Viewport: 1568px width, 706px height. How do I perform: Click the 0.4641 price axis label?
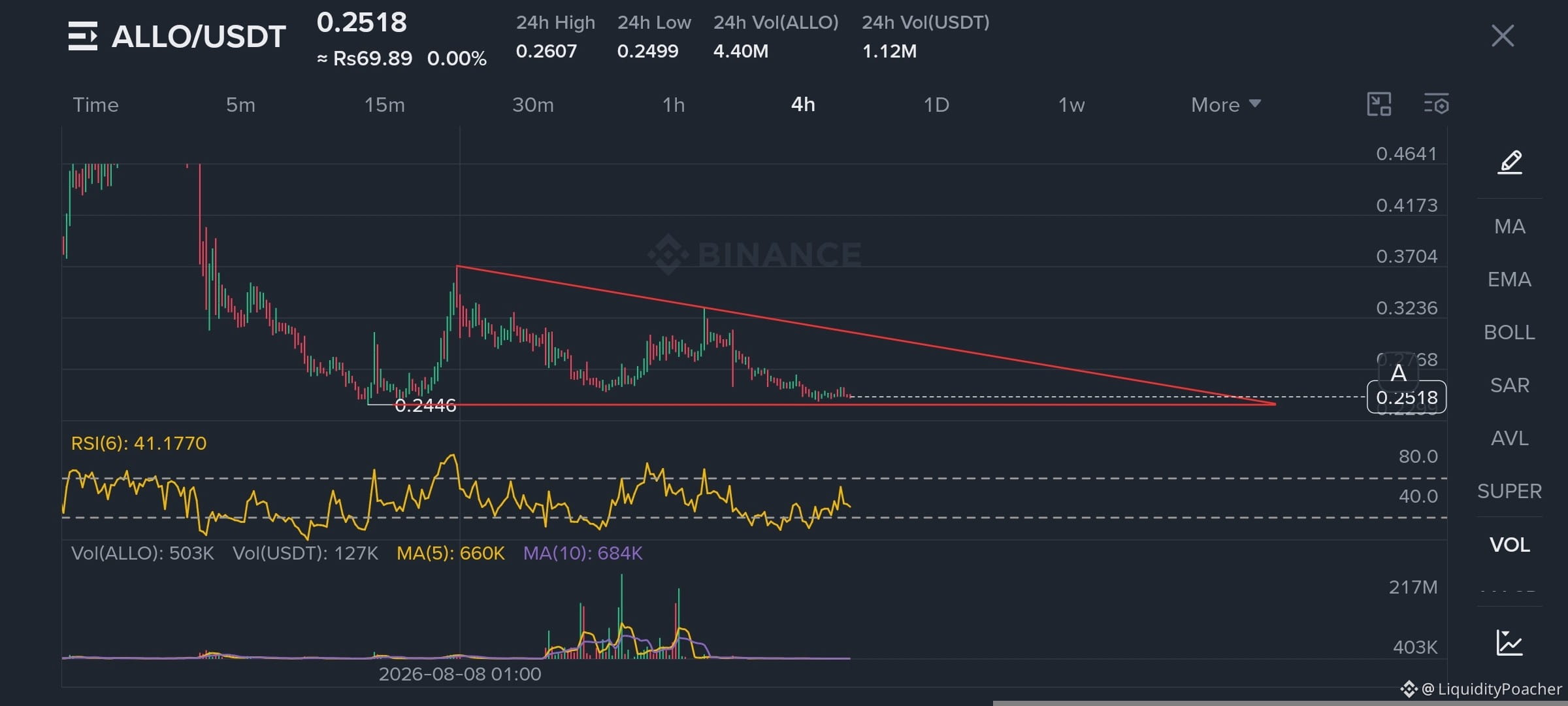coord(1407,154)
